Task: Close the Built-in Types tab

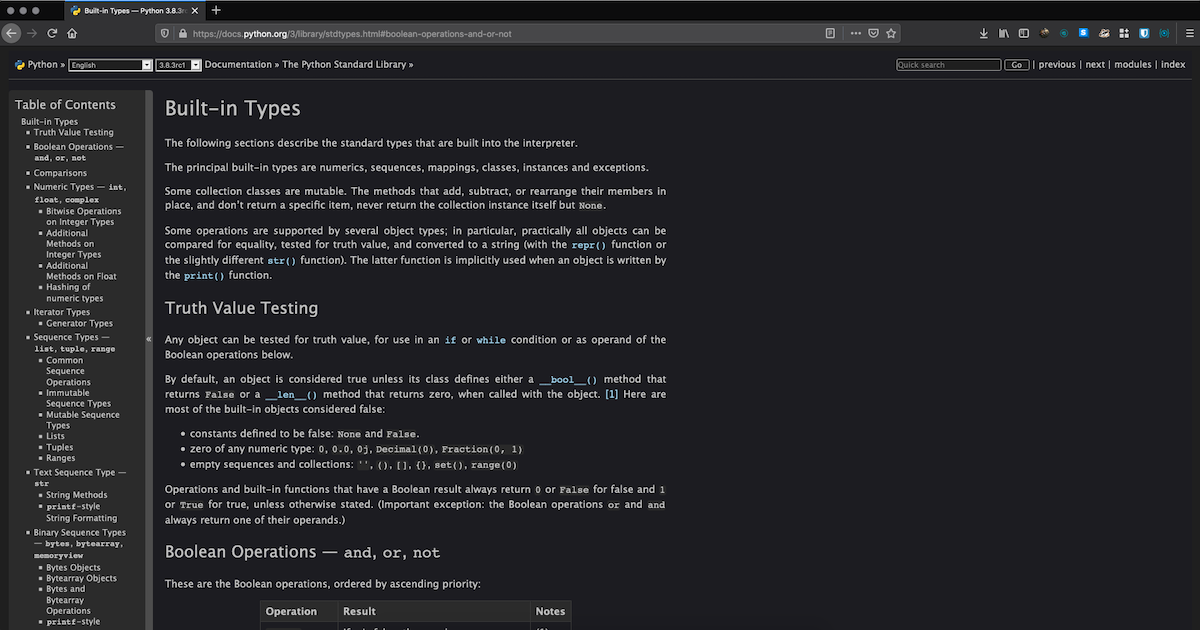Action: (197, 10)
